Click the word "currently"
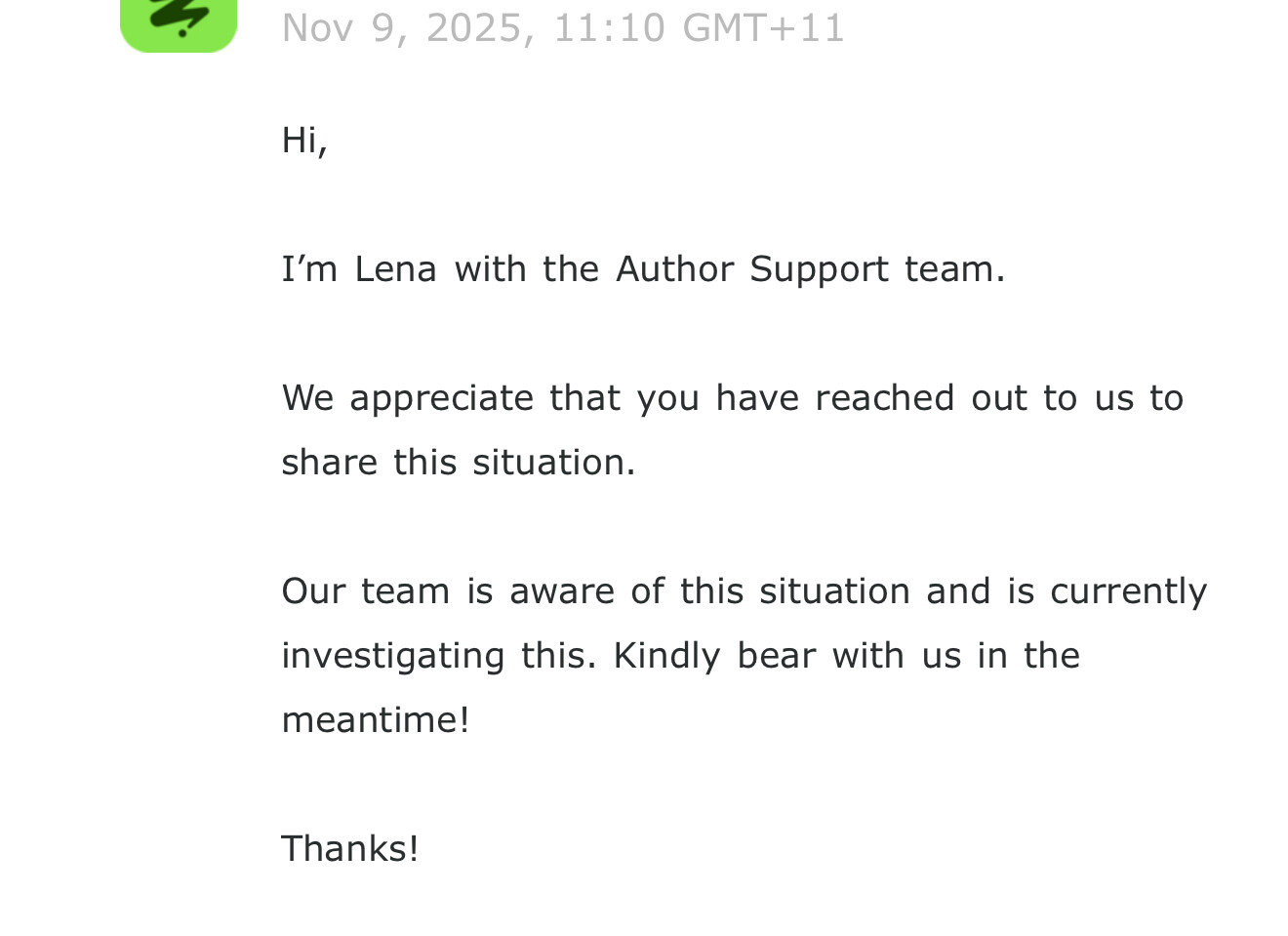1288x936 pixels. coord(1128,591)
